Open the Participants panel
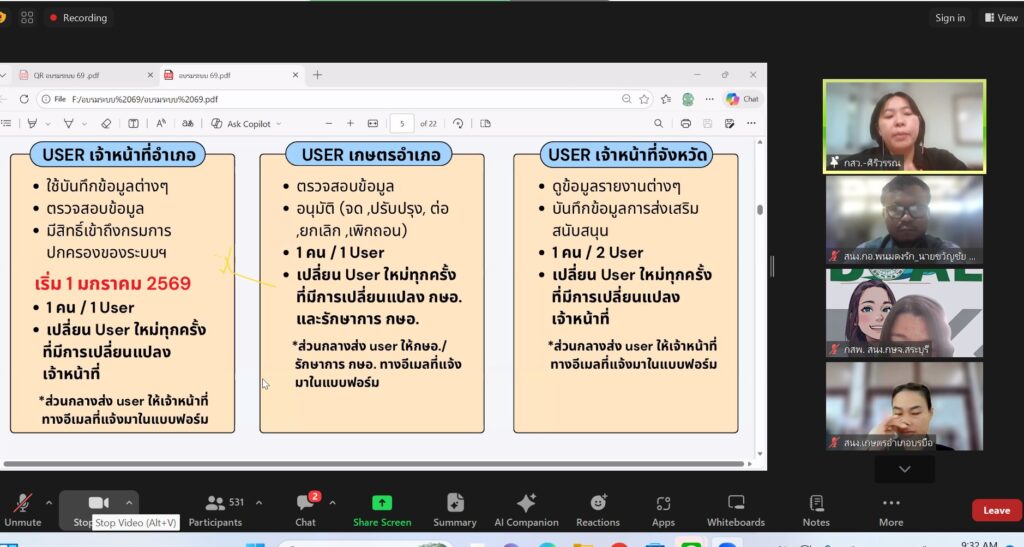Image resolution: width=1024 pixels, height=547 pixels. coord(215,506)
